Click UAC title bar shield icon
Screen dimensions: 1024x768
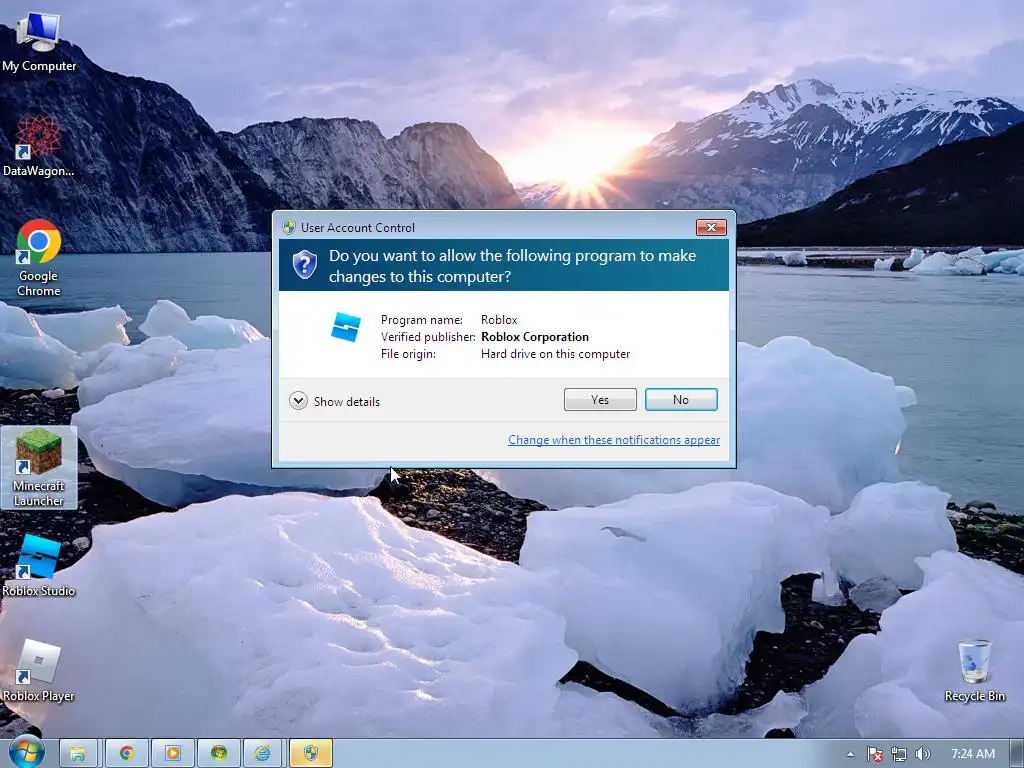pos(289,227)
